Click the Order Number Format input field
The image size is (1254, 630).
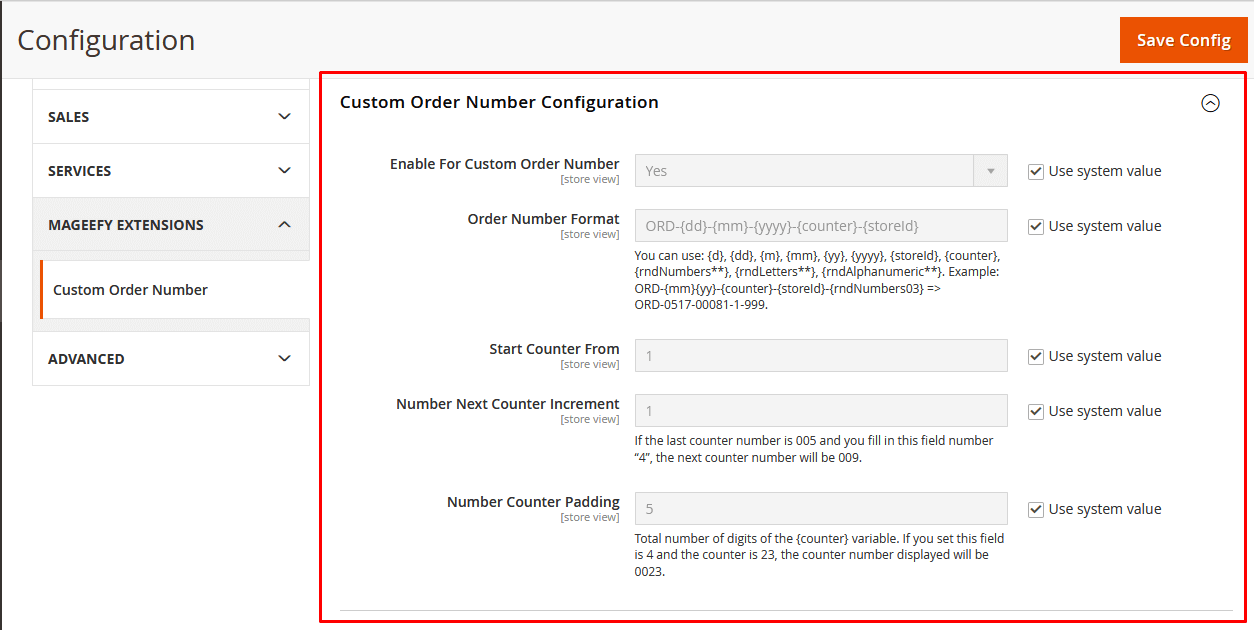820,226
